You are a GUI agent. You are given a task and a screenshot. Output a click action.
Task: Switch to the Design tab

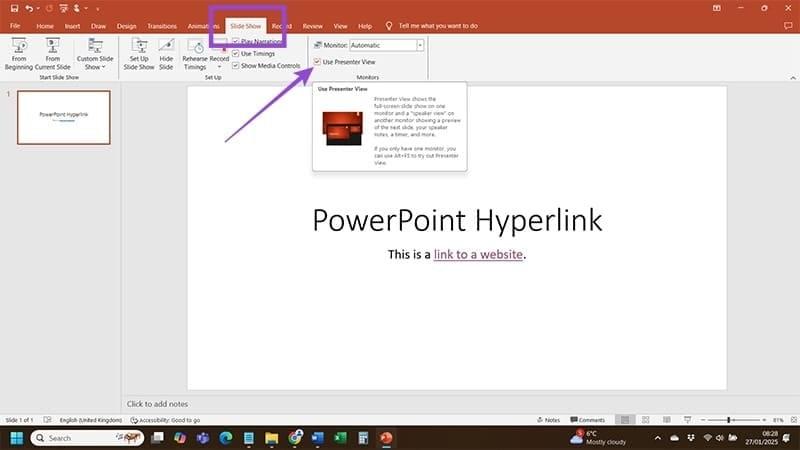click(x=127, y=26)
